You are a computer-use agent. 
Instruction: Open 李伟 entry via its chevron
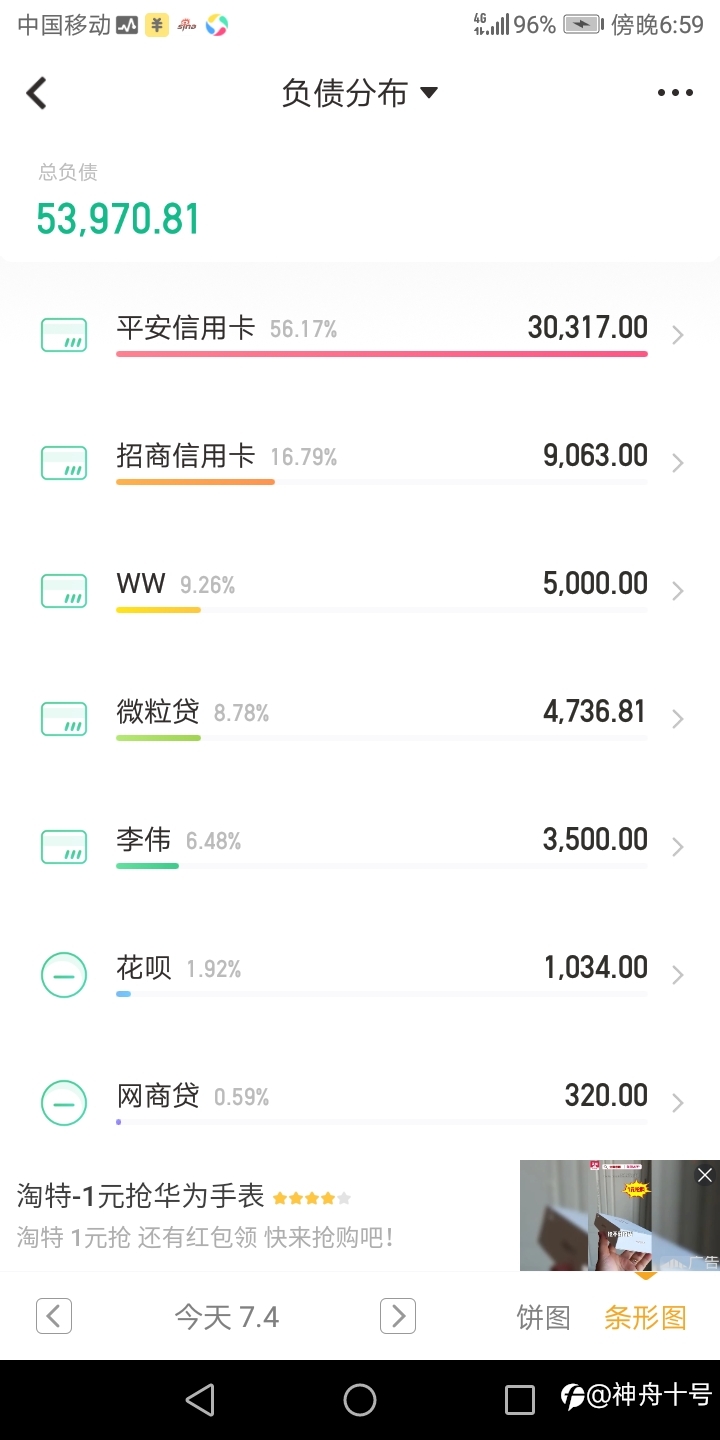678,847
